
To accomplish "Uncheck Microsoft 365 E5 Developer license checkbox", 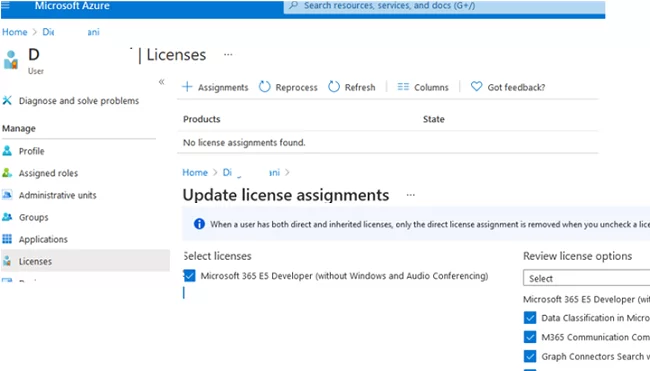I will tap(189, 276).
